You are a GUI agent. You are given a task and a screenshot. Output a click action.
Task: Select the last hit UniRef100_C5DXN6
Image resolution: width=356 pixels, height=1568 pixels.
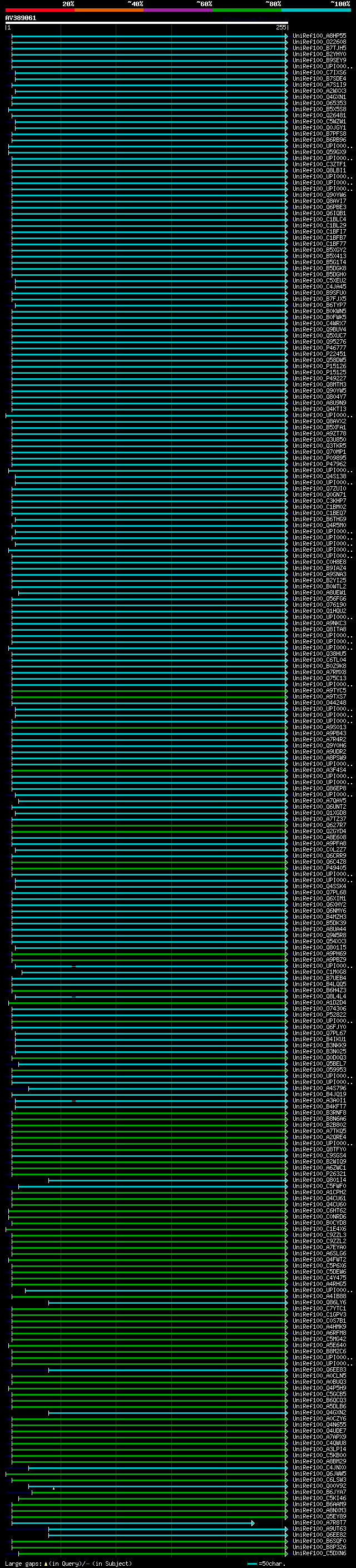tap(319, 1554)
